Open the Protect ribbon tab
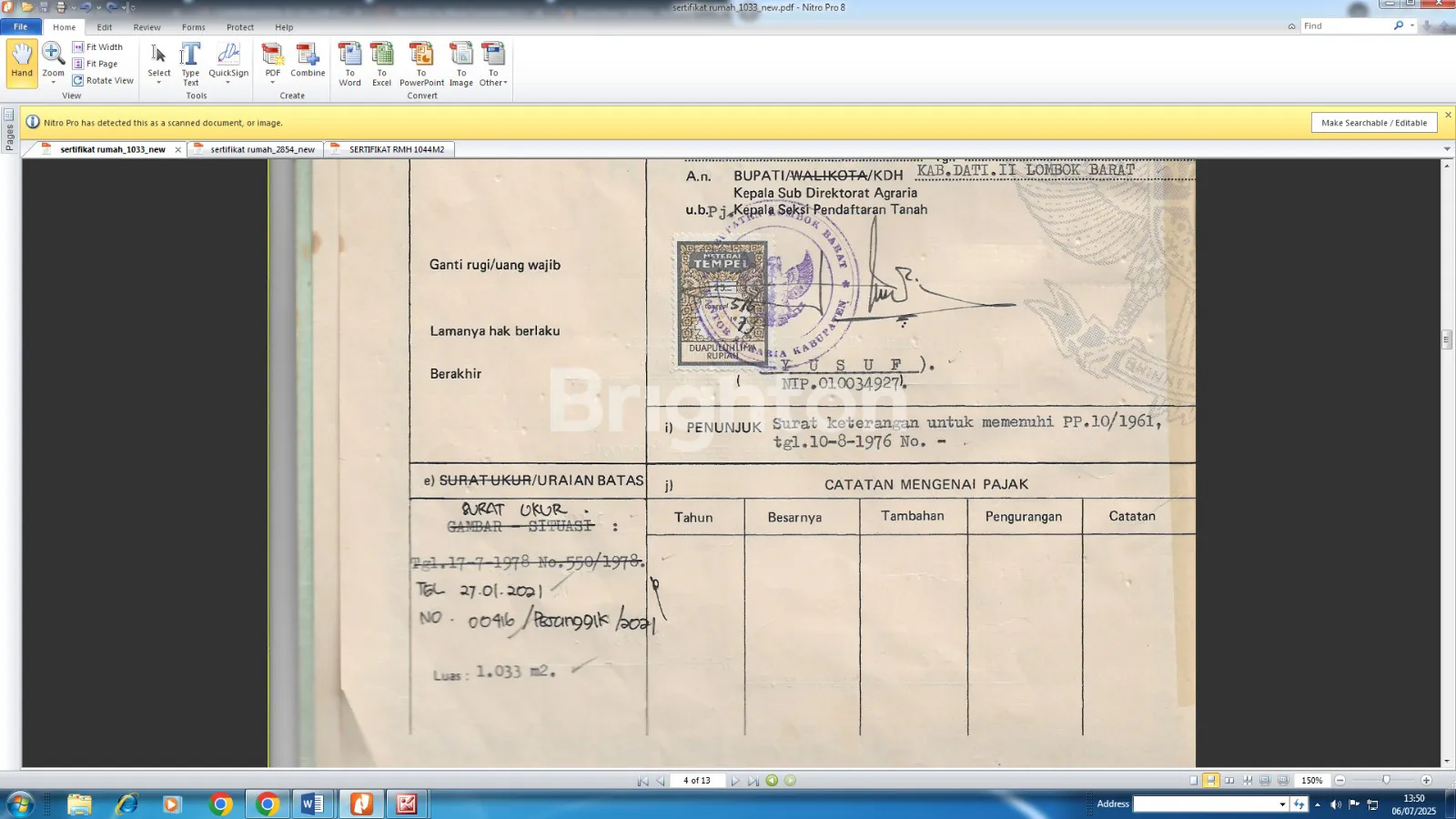 coord(240,27)
